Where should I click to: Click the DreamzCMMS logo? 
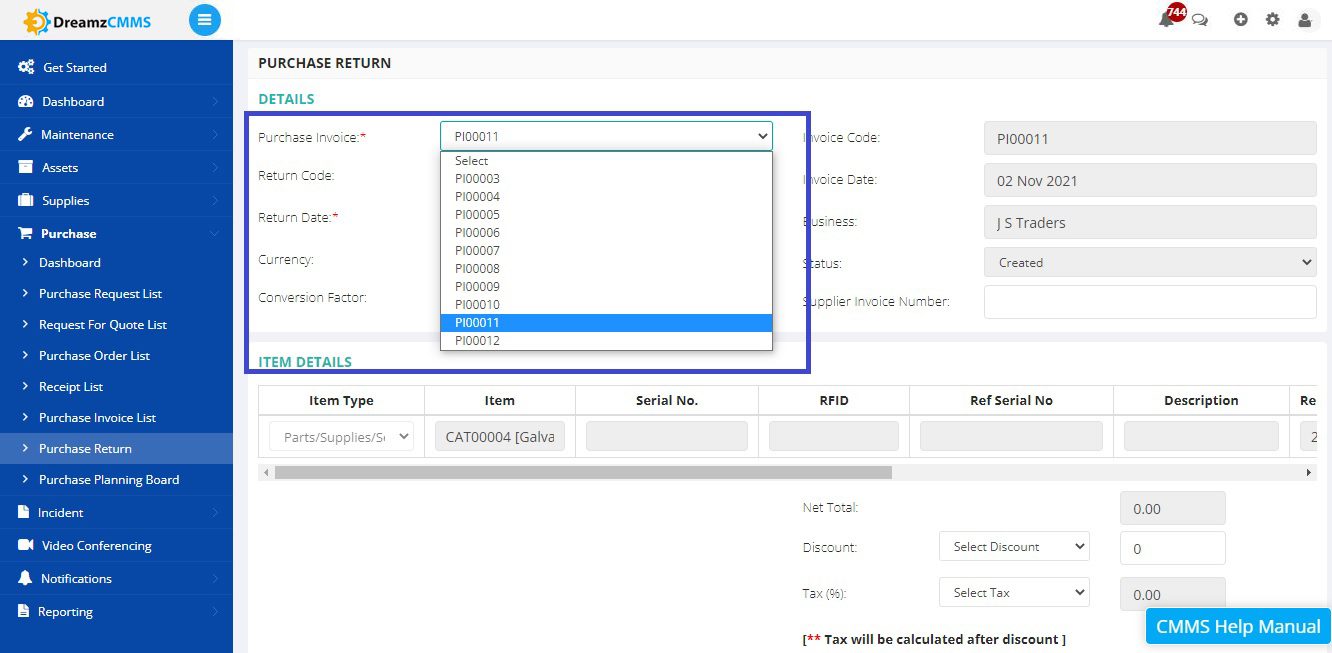[88, 20]
